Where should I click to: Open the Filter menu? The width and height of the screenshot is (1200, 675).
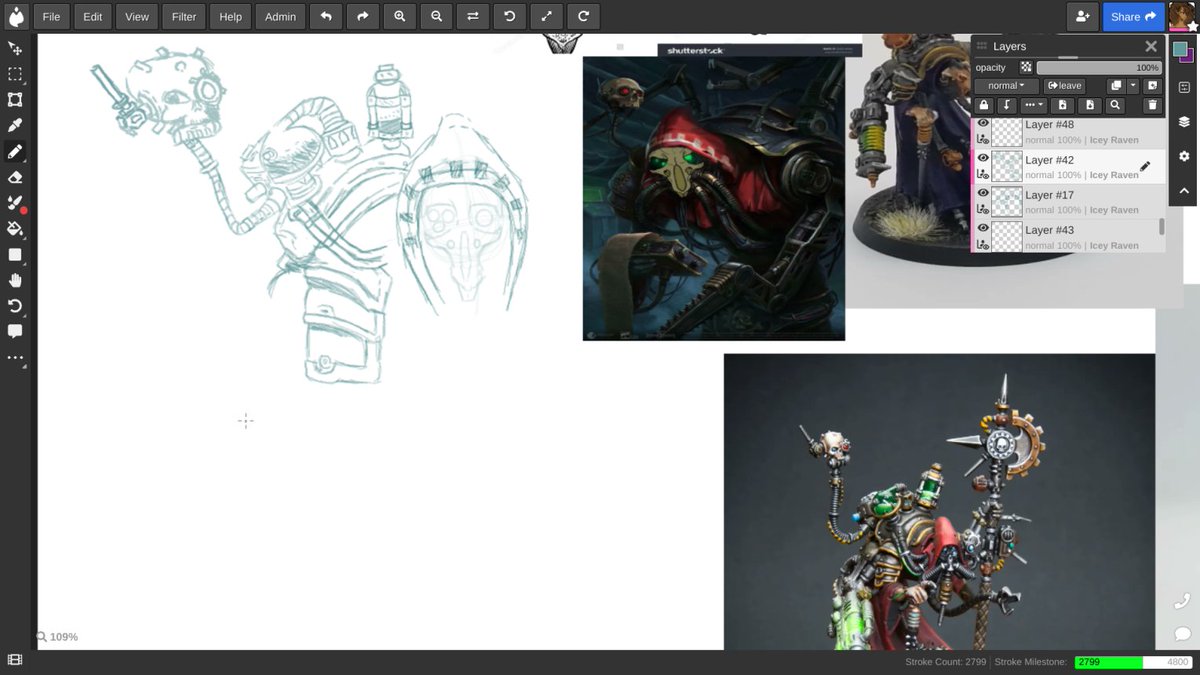click(x=184, y=16)
